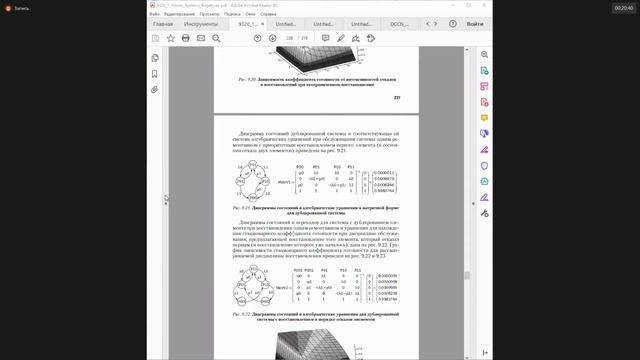Send file by email envelope icon

(201, 38)
